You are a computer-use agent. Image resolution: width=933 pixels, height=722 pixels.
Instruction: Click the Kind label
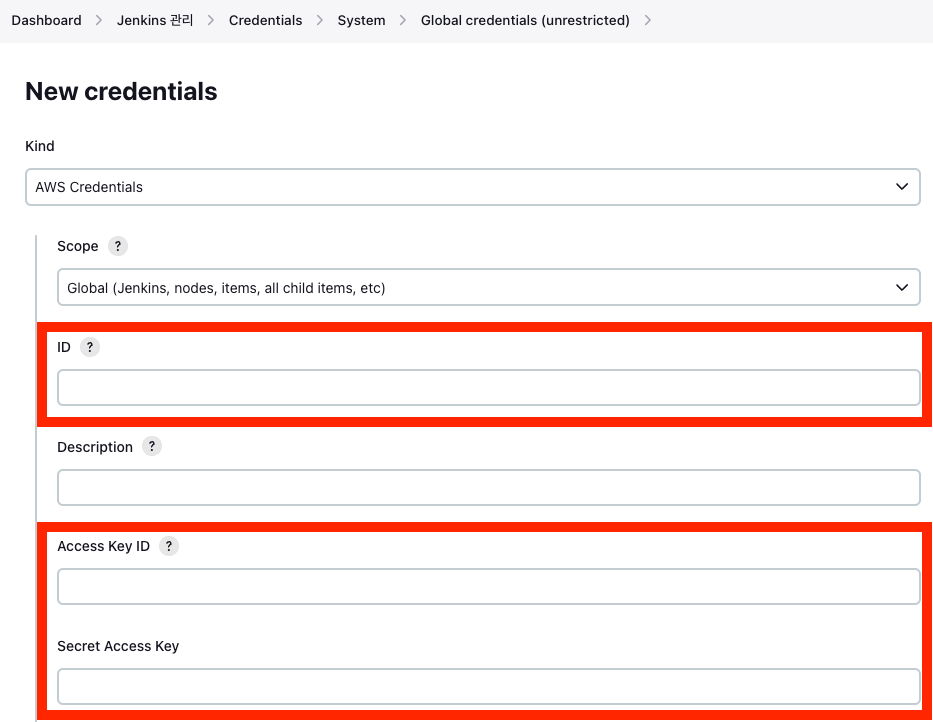40,146
